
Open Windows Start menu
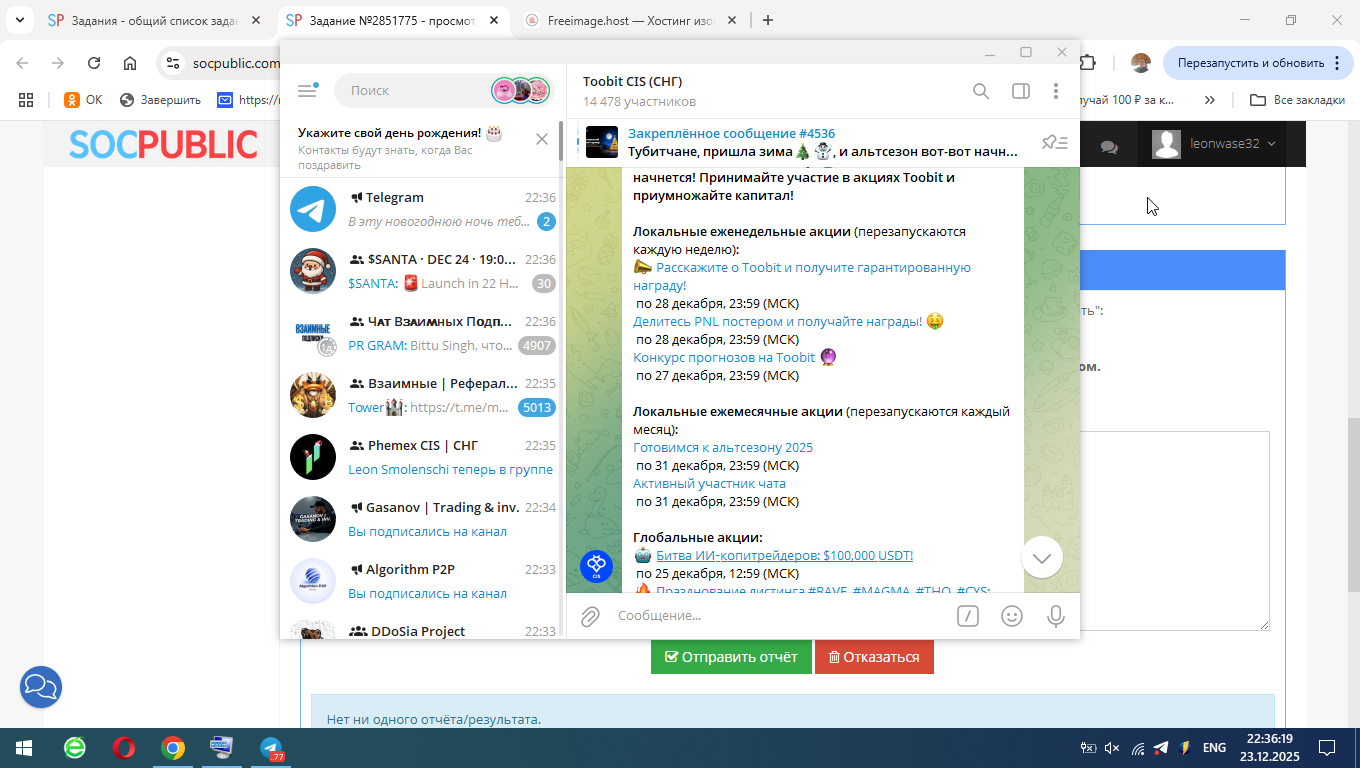click(24, 748)
